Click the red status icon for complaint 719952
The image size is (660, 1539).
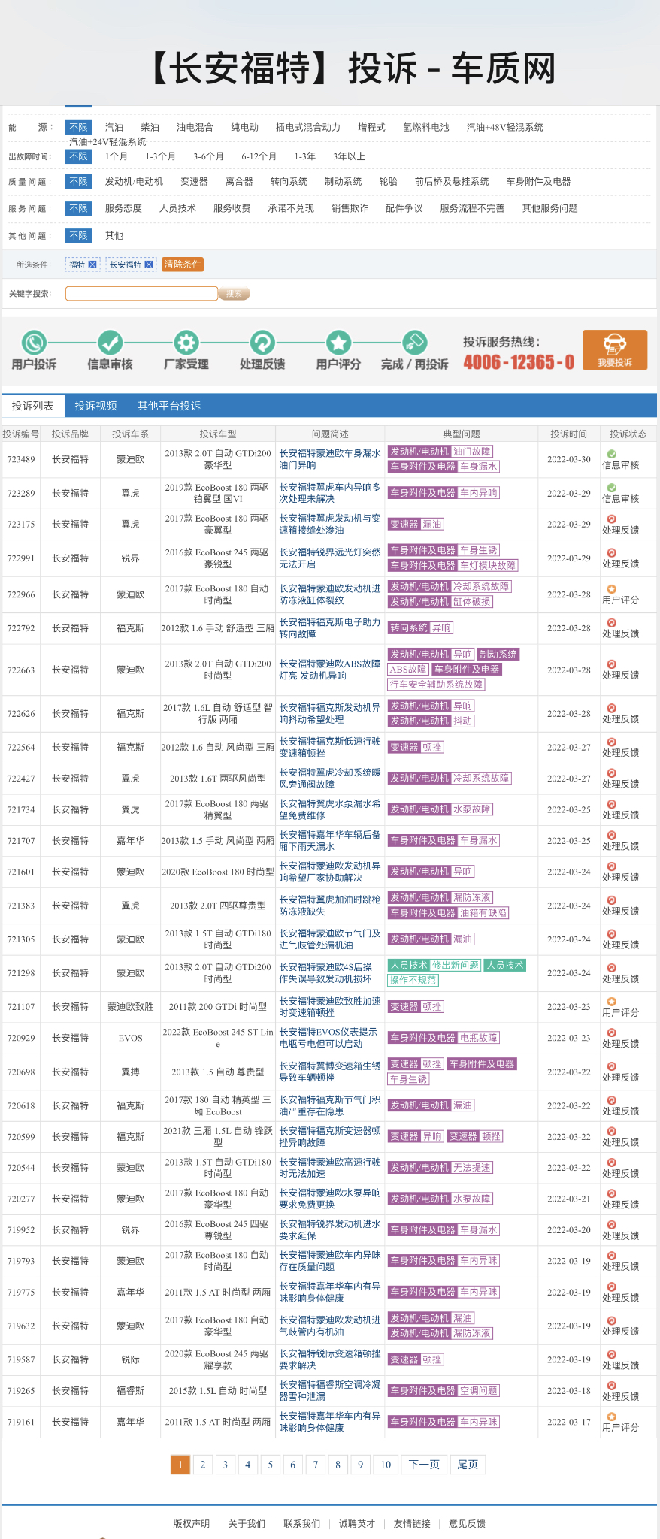(x=611, y=1225)
